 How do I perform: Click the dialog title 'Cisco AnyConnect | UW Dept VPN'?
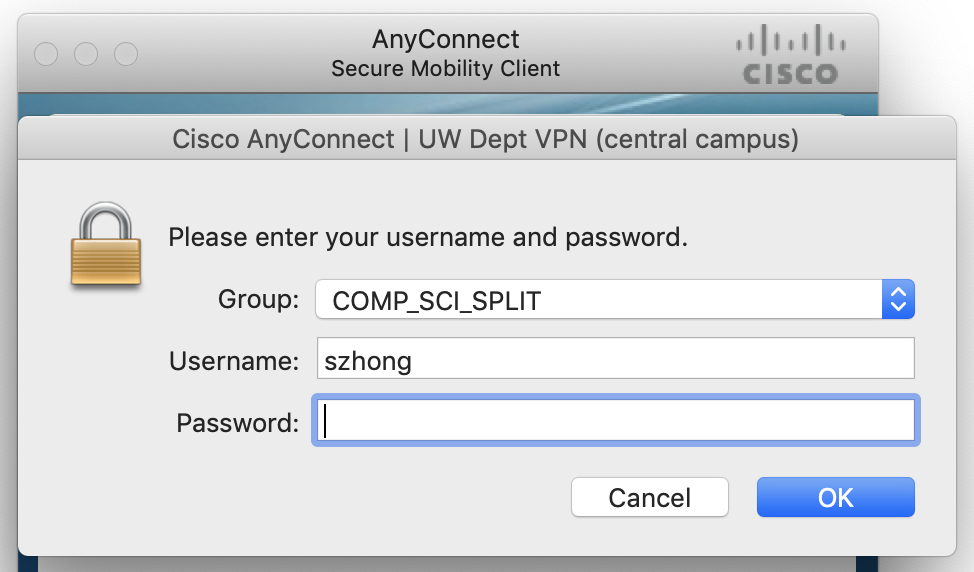[x=486, y=138]
